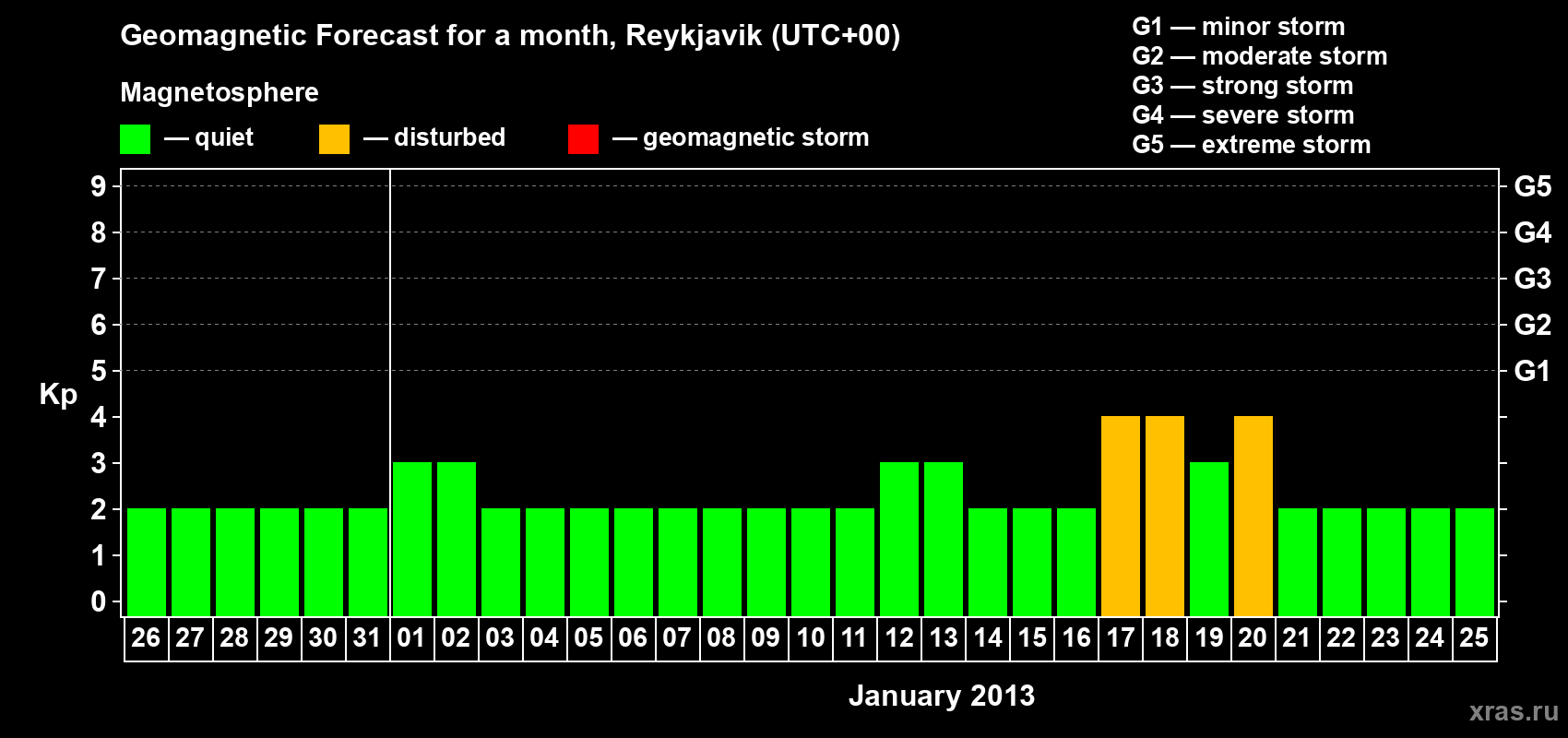The width and height of the screenshot is (1568, 738).
Task: Click the chart title mentioning Reykjavik
Action: point(510,36)
